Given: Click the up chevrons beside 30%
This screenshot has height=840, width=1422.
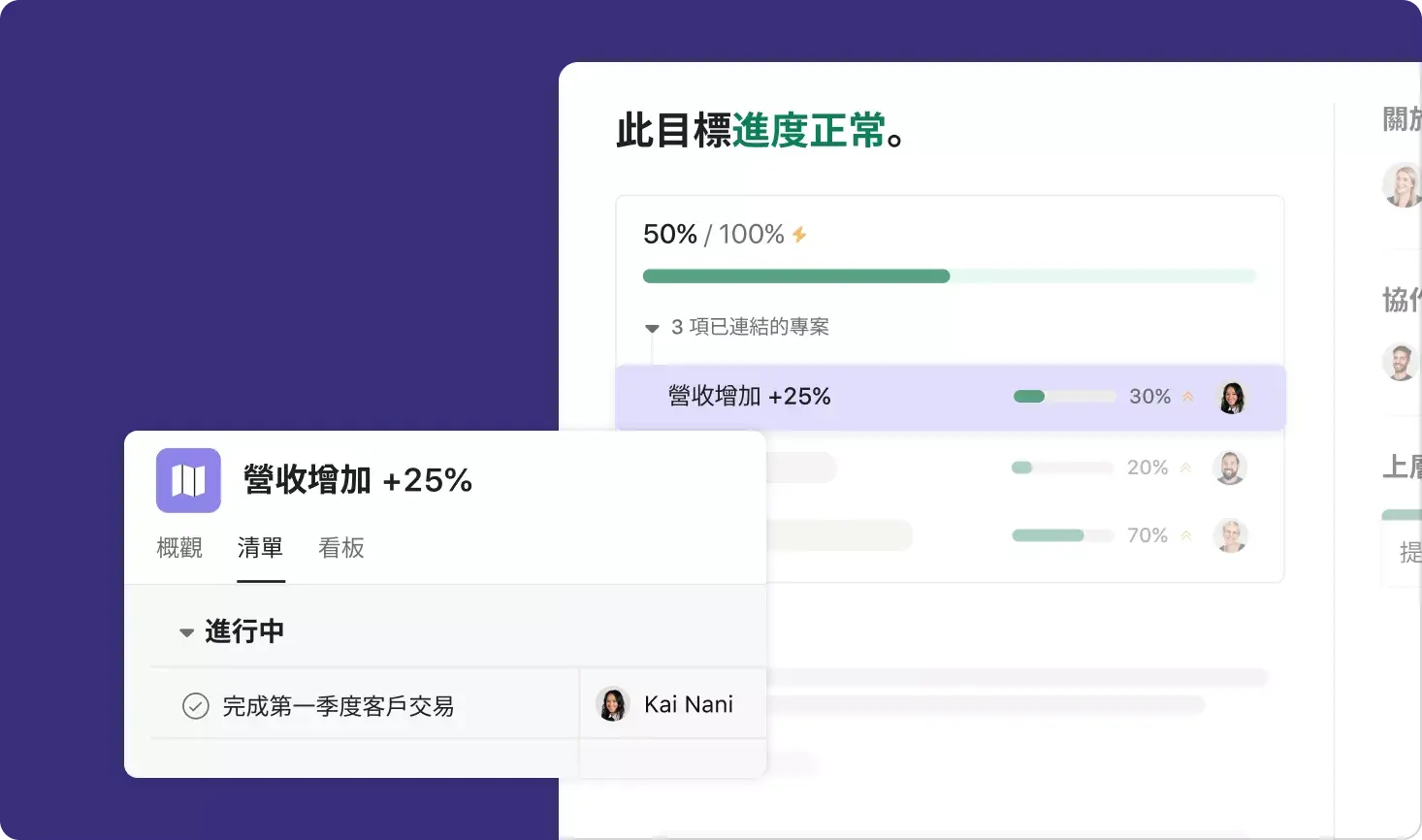Looking at the screenshot, I should (x=1187, y=396).
